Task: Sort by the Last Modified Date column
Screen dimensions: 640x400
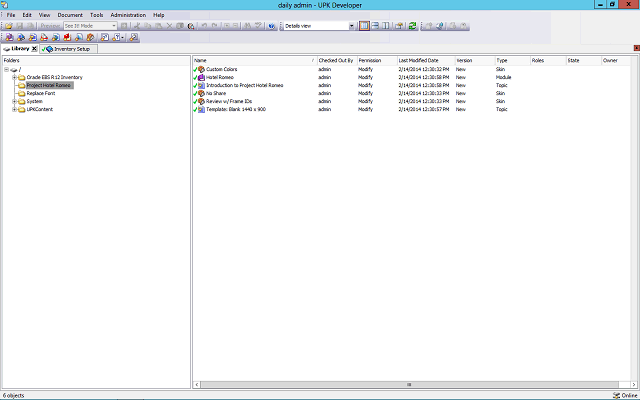Action: (x=418, y=60)
